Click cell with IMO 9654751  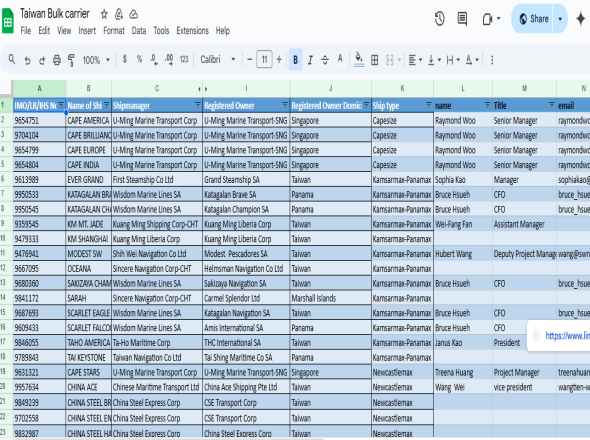39,120
